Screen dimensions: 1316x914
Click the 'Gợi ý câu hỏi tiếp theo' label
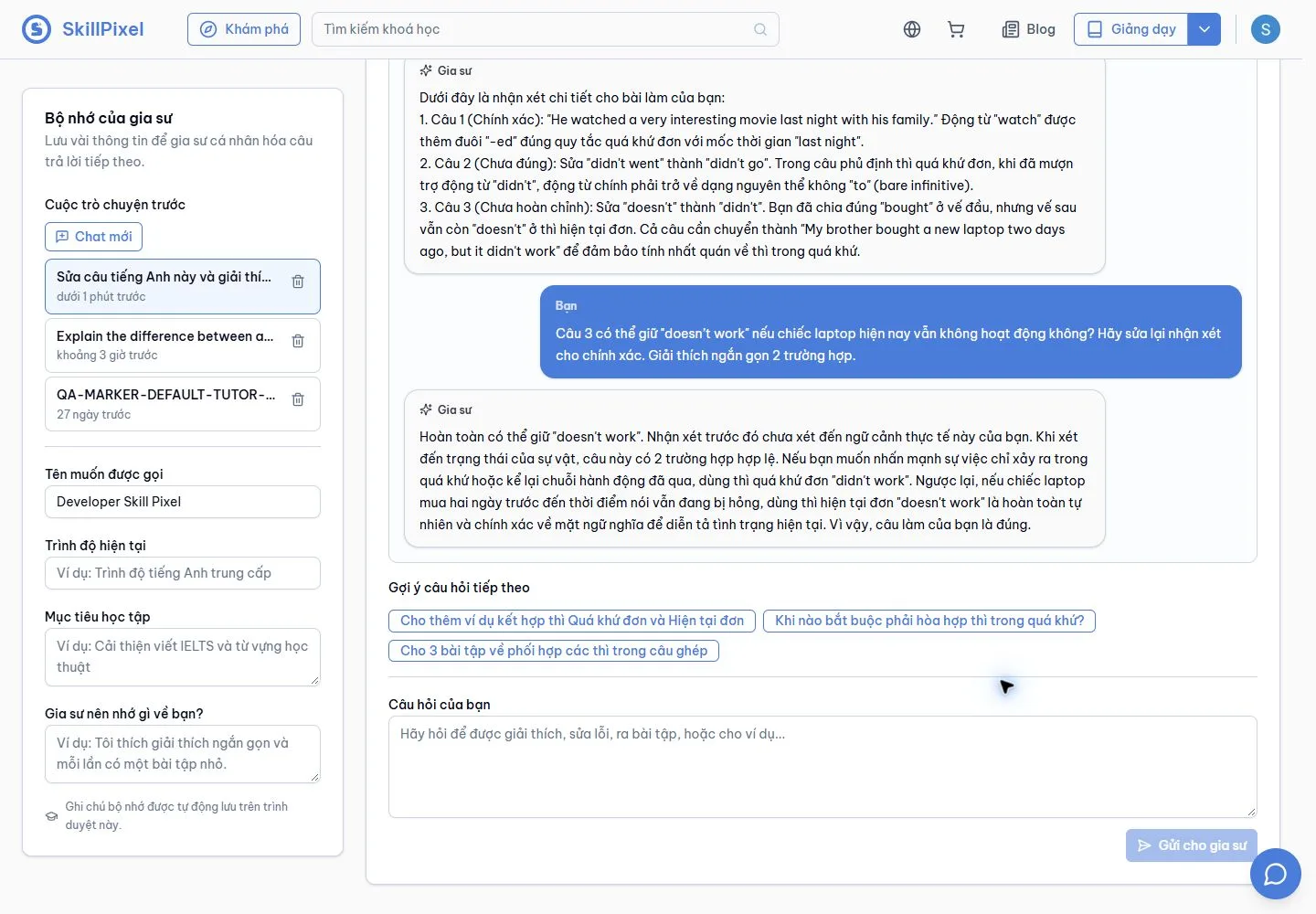pyautogui.click(x=459, y=588)
